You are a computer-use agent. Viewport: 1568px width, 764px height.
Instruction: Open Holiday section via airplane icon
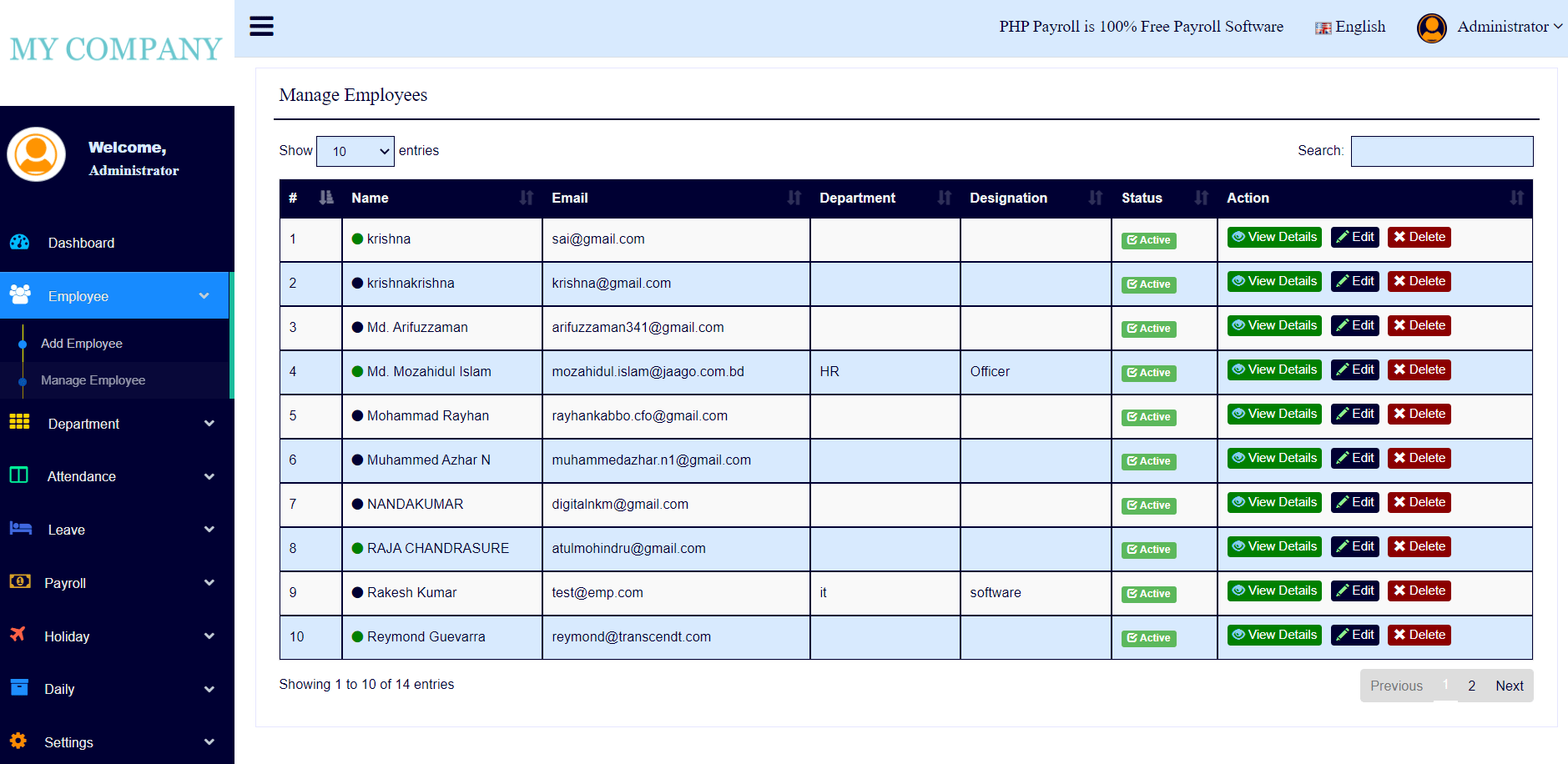coord(20,636)
